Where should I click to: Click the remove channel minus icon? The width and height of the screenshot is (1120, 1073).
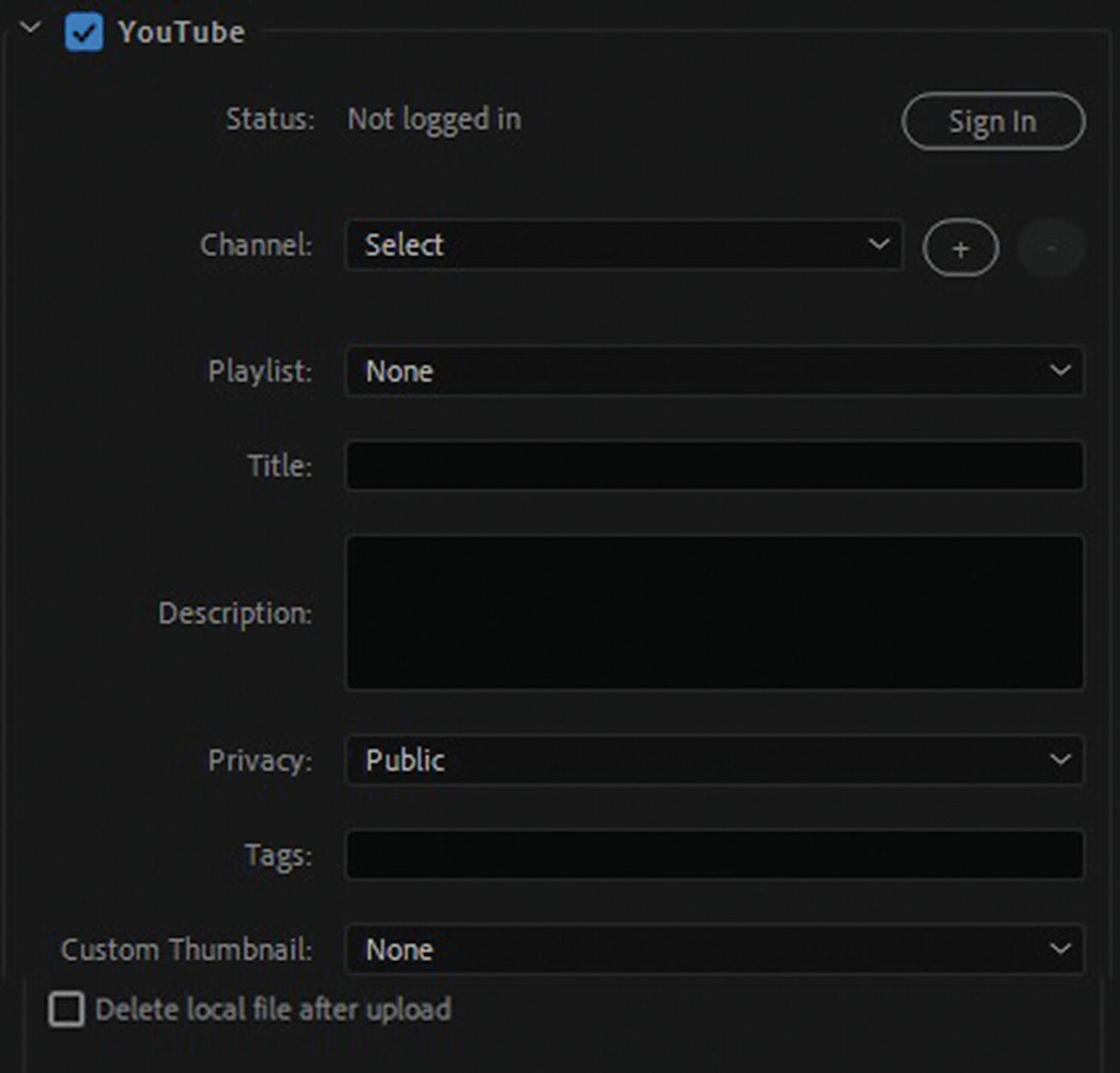(x=1050, y=249)
